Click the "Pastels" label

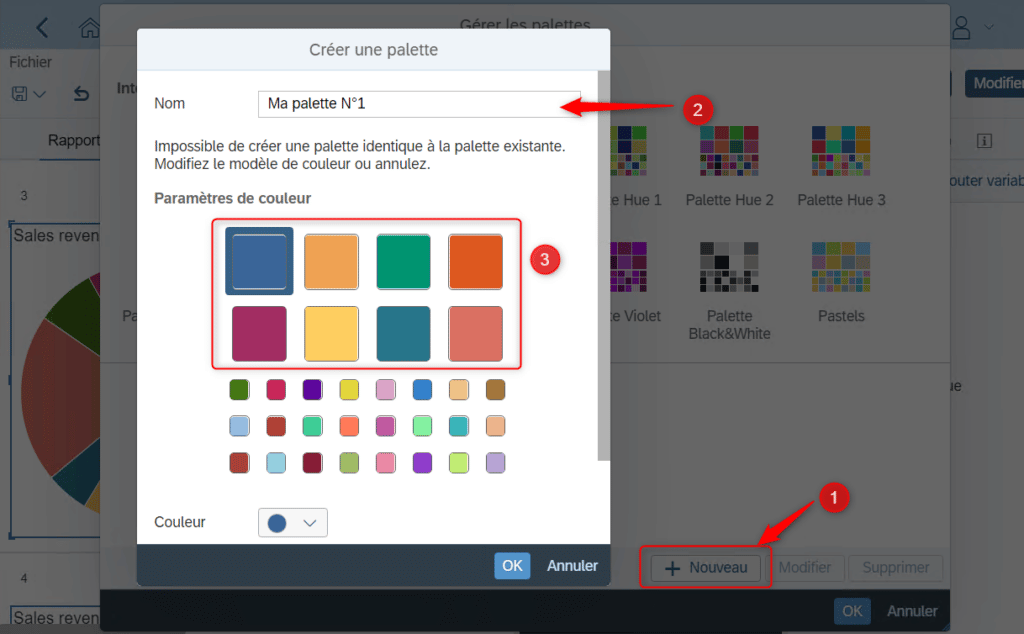tap(841, 316)
